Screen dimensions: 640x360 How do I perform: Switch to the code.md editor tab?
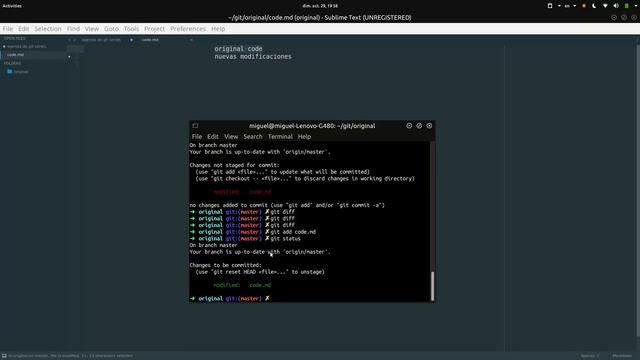tap(150, 40)
